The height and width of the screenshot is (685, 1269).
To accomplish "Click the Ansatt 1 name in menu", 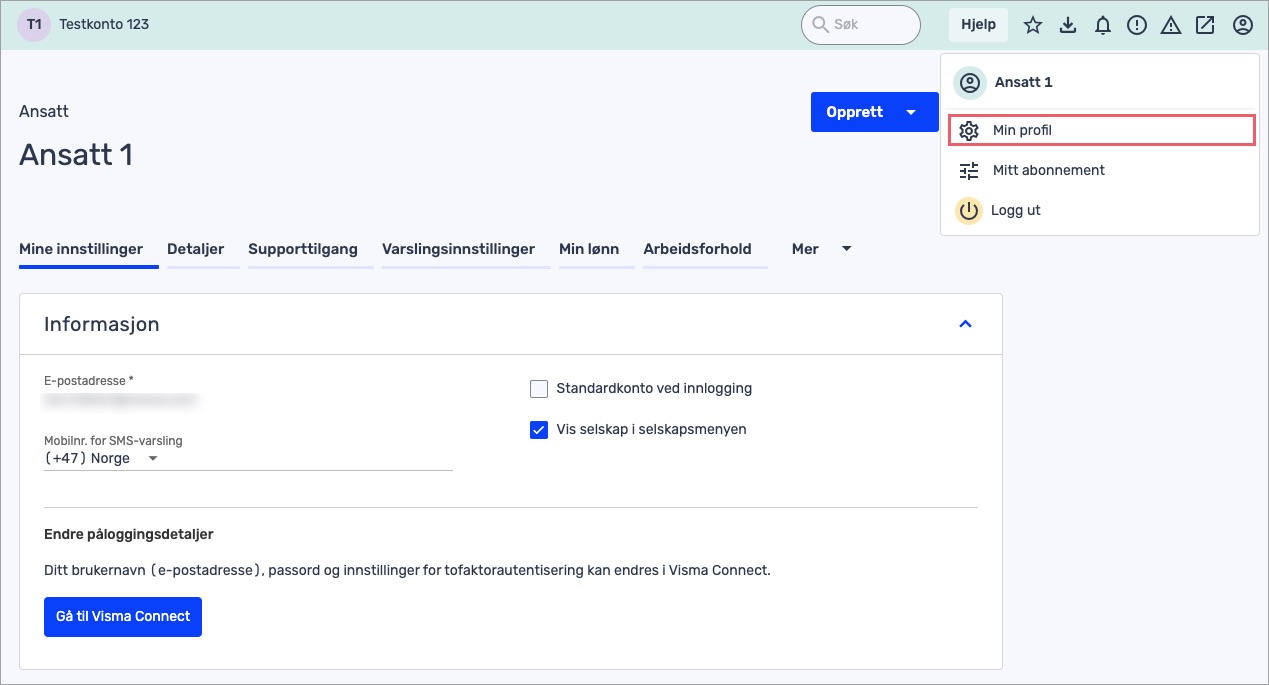I will click(x=1023, y=83).
